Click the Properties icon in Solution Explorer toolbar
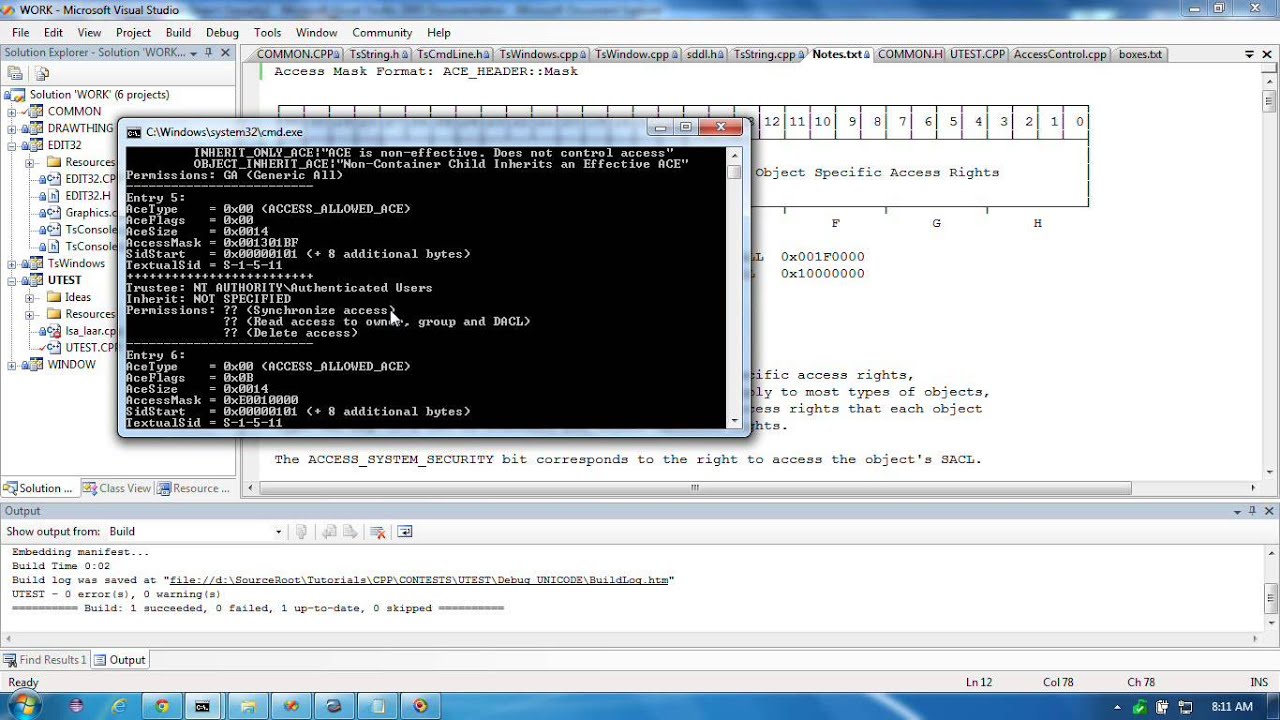 click(x=15, y=73)
